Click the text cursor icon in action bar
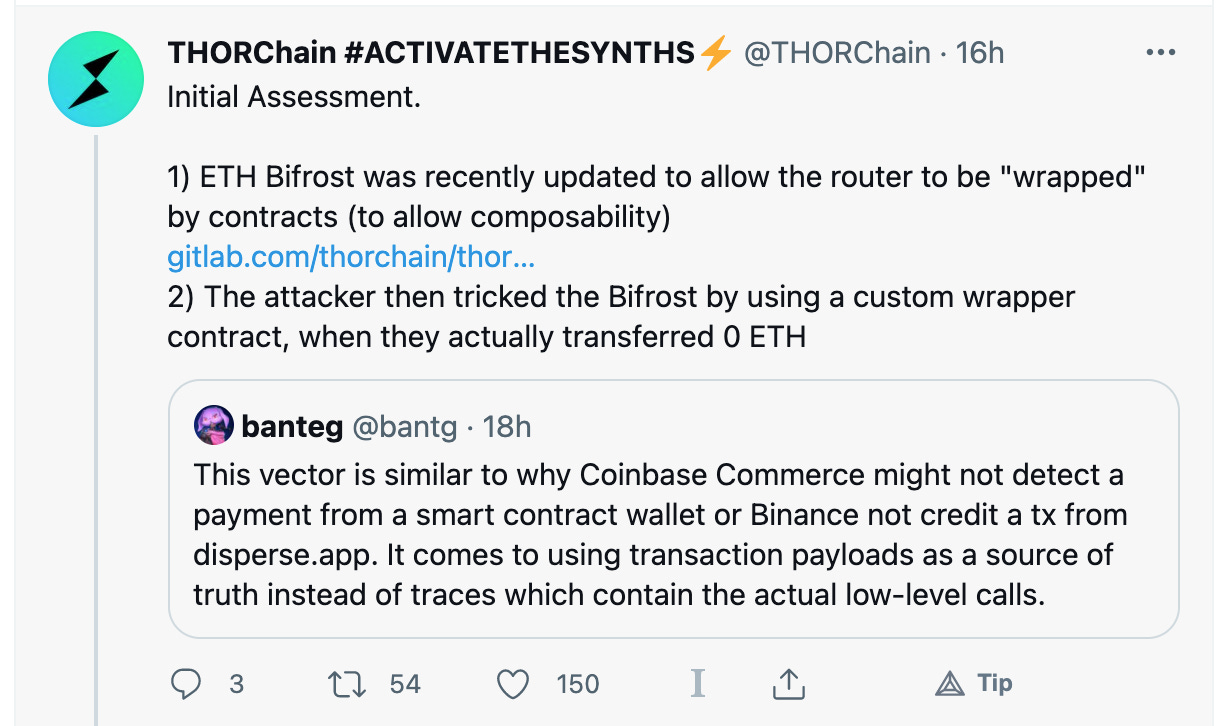This screenshot has width=1220, height=726. (698, 683)
